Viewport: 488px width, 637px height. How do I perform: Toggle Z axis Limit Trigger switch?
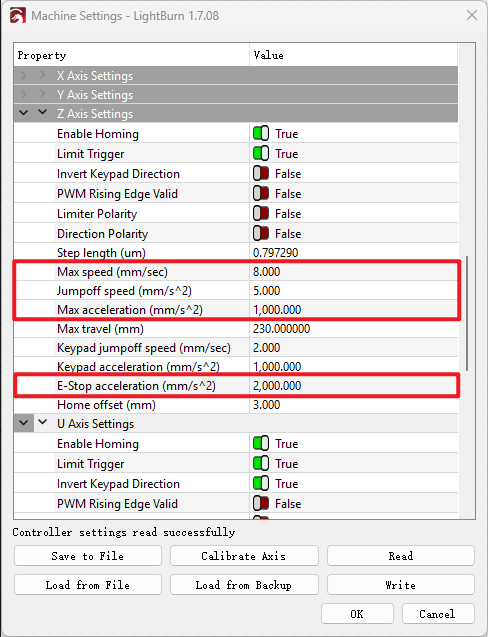pos(261,154)
